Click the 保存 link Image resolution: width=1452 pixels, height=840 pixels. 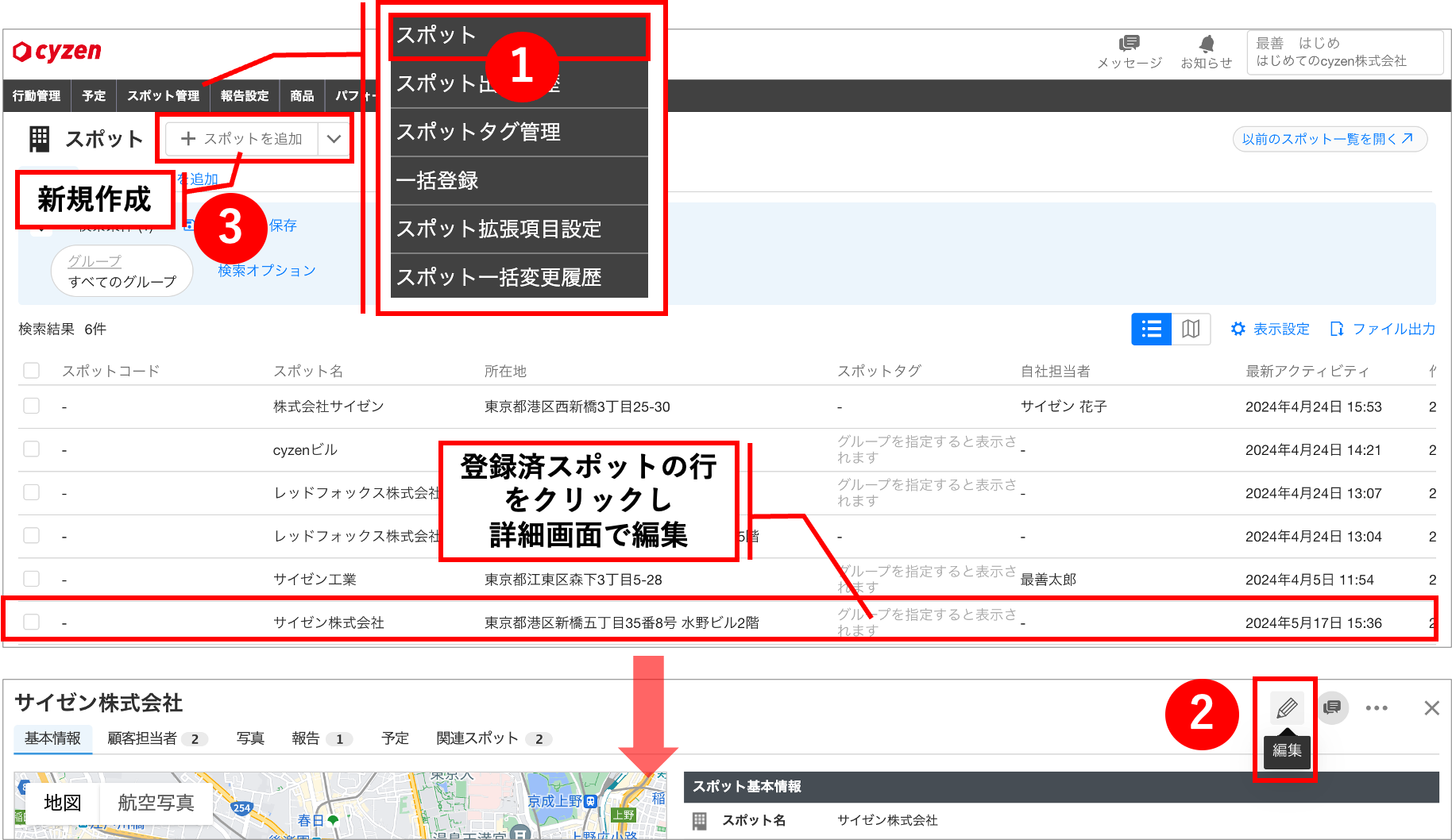click(x=283, y=225)
